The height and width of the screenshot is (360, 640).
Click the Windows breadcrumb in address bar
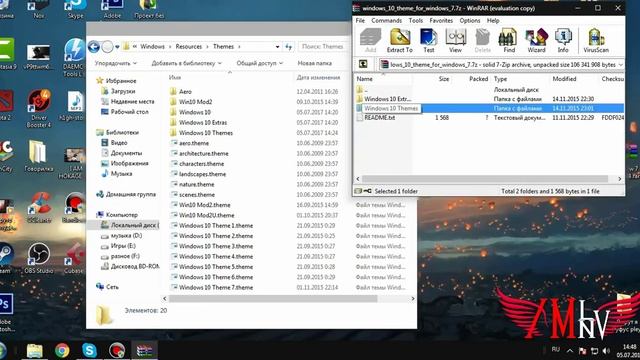pyautogui.click(x=152, y=47)
